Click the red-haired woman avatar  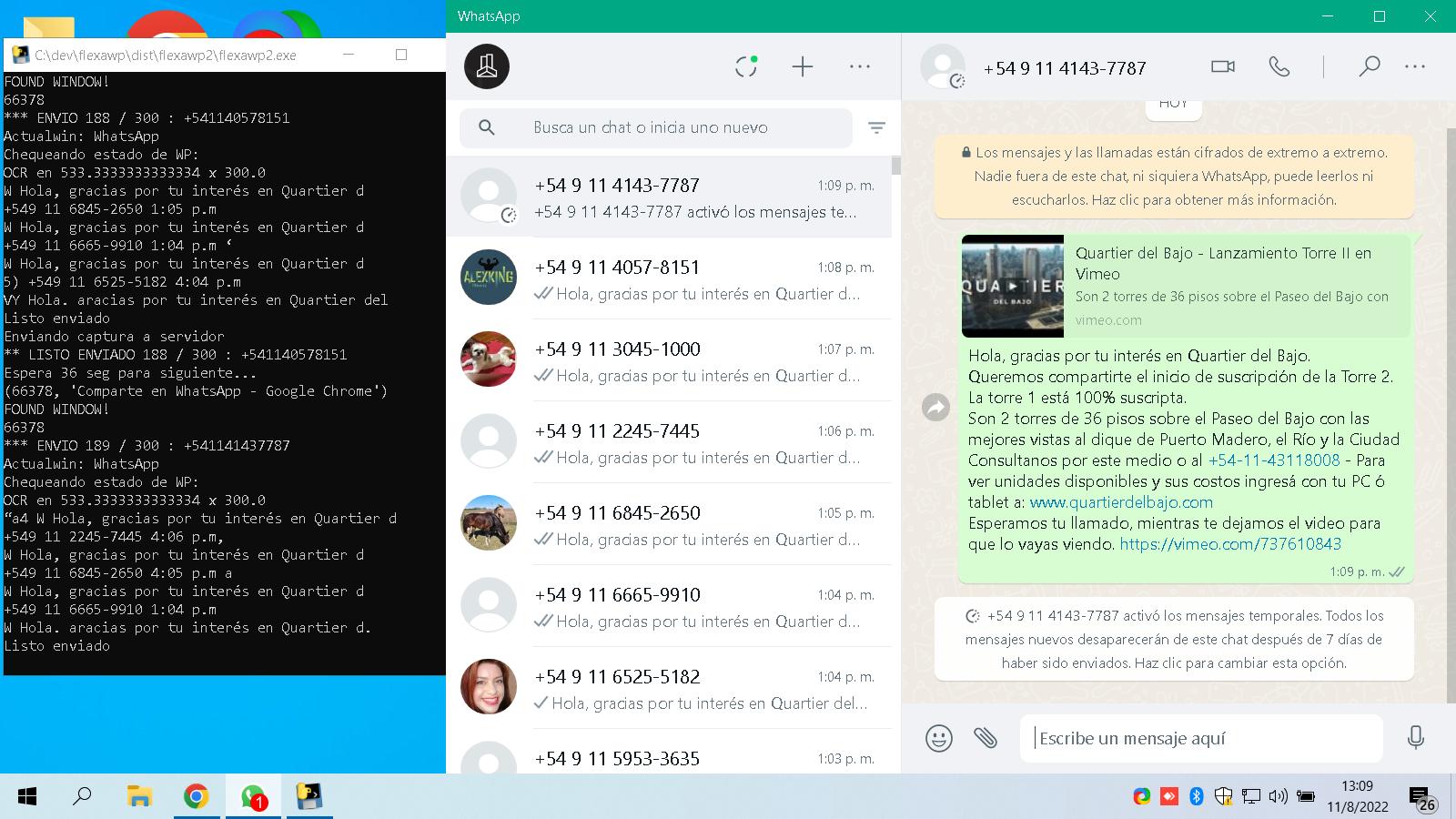[489, 686]
